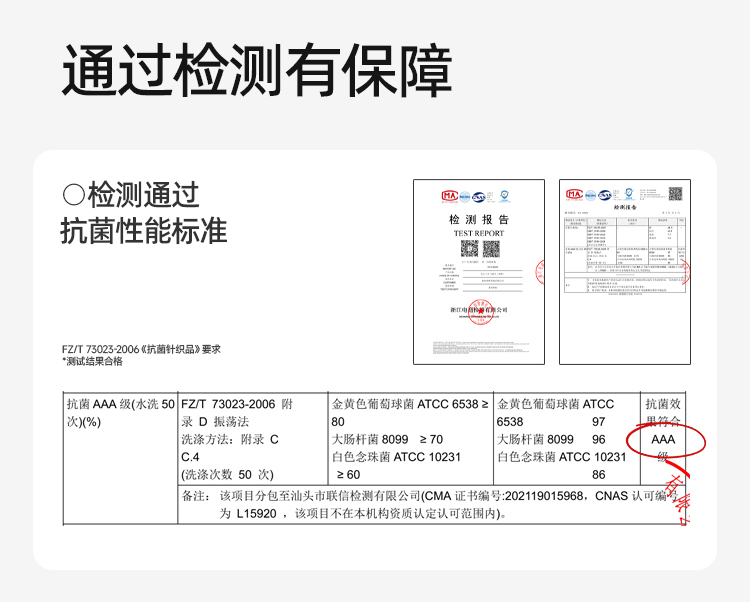Click requirement 金黄色葡萄球菌 ATCC 6538 ≥
The image size is (750, 602).
tap(410, 405)
